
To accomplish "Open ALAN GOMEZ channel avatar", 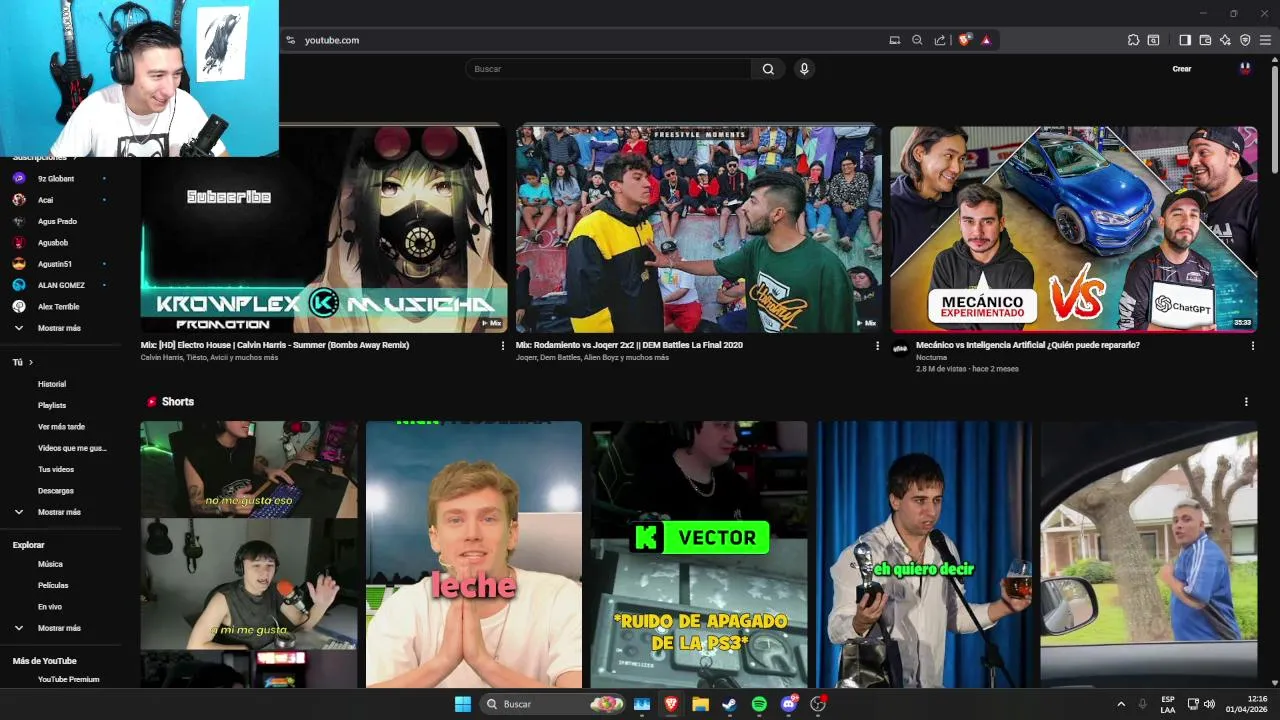I will [19, 285].
